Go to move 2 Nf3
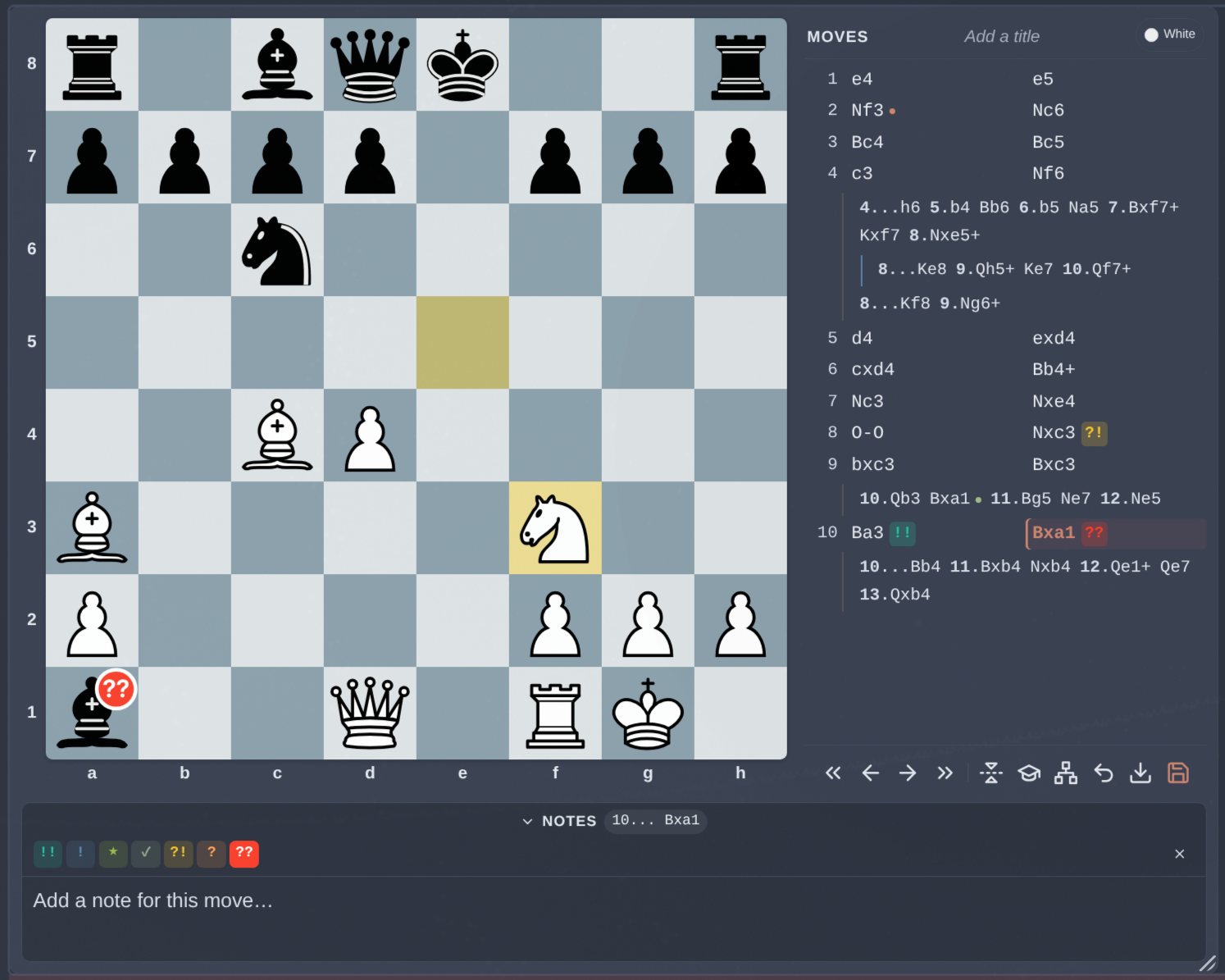This screenshot has height=980, width=1225. click(868, 111)
